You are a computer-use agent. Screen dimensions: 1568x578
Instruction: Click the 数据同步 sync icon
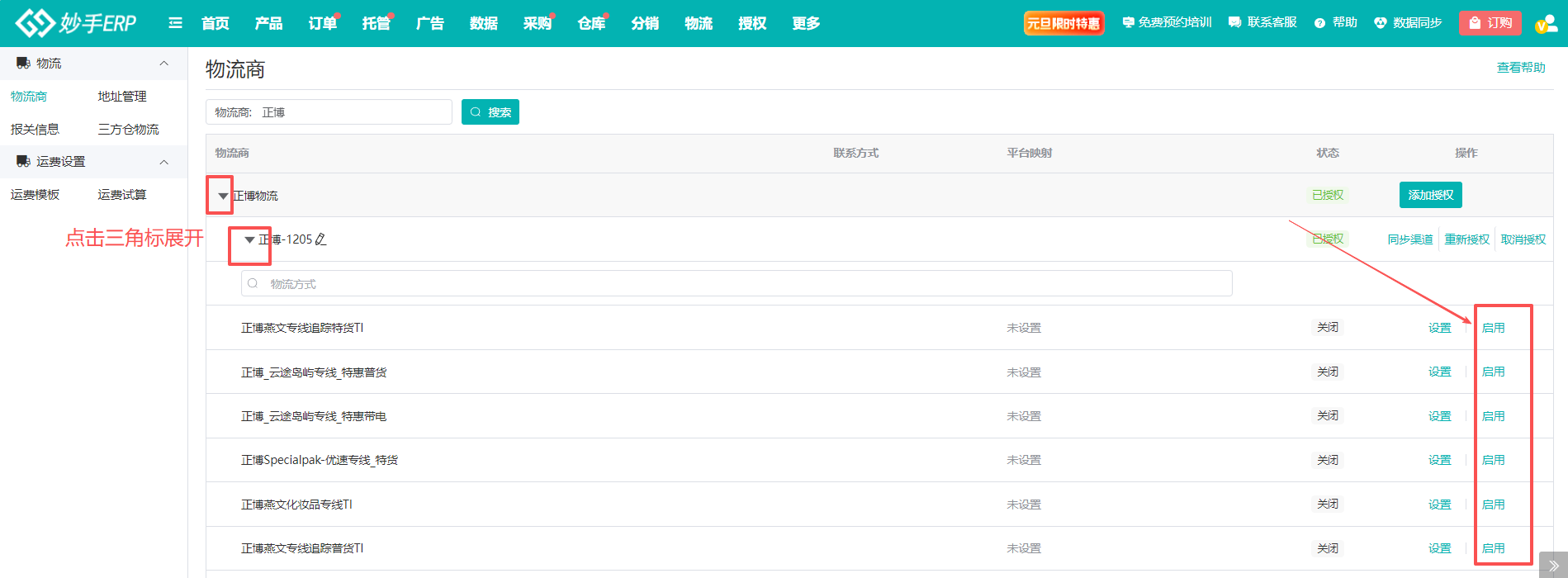[1380, 23]
